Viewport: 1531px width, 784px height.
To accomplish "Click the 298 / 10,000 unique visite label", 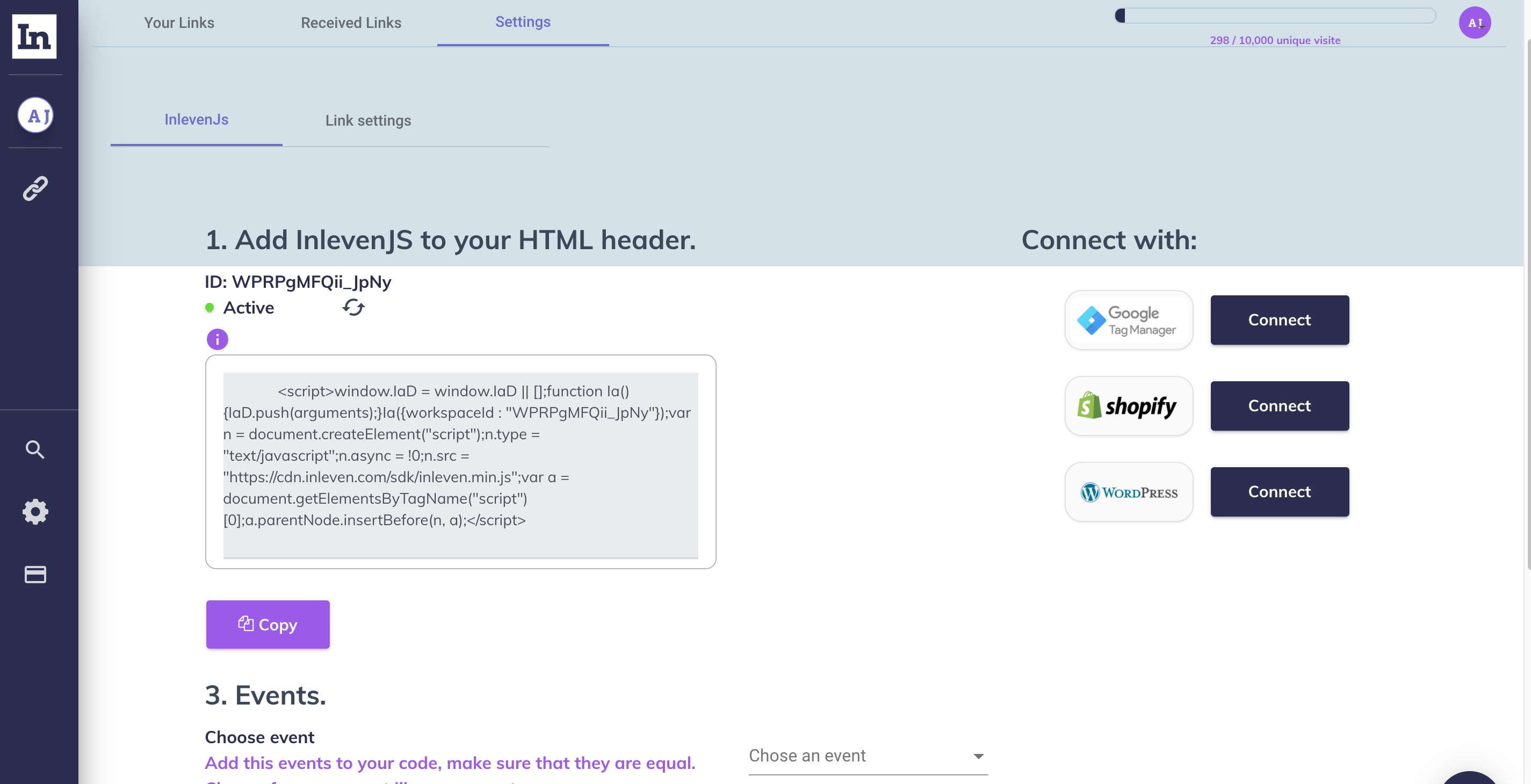I will tap(1275, 40).
